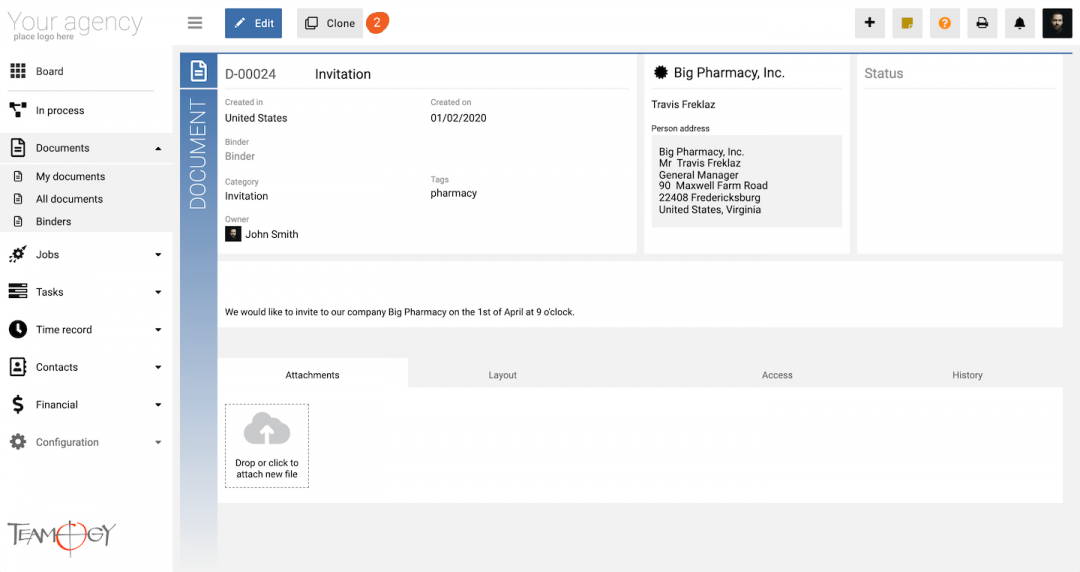Expand the Time record menu
Image resolution: width=1080 pixels, height=572 pixels.
click(158, 330)
